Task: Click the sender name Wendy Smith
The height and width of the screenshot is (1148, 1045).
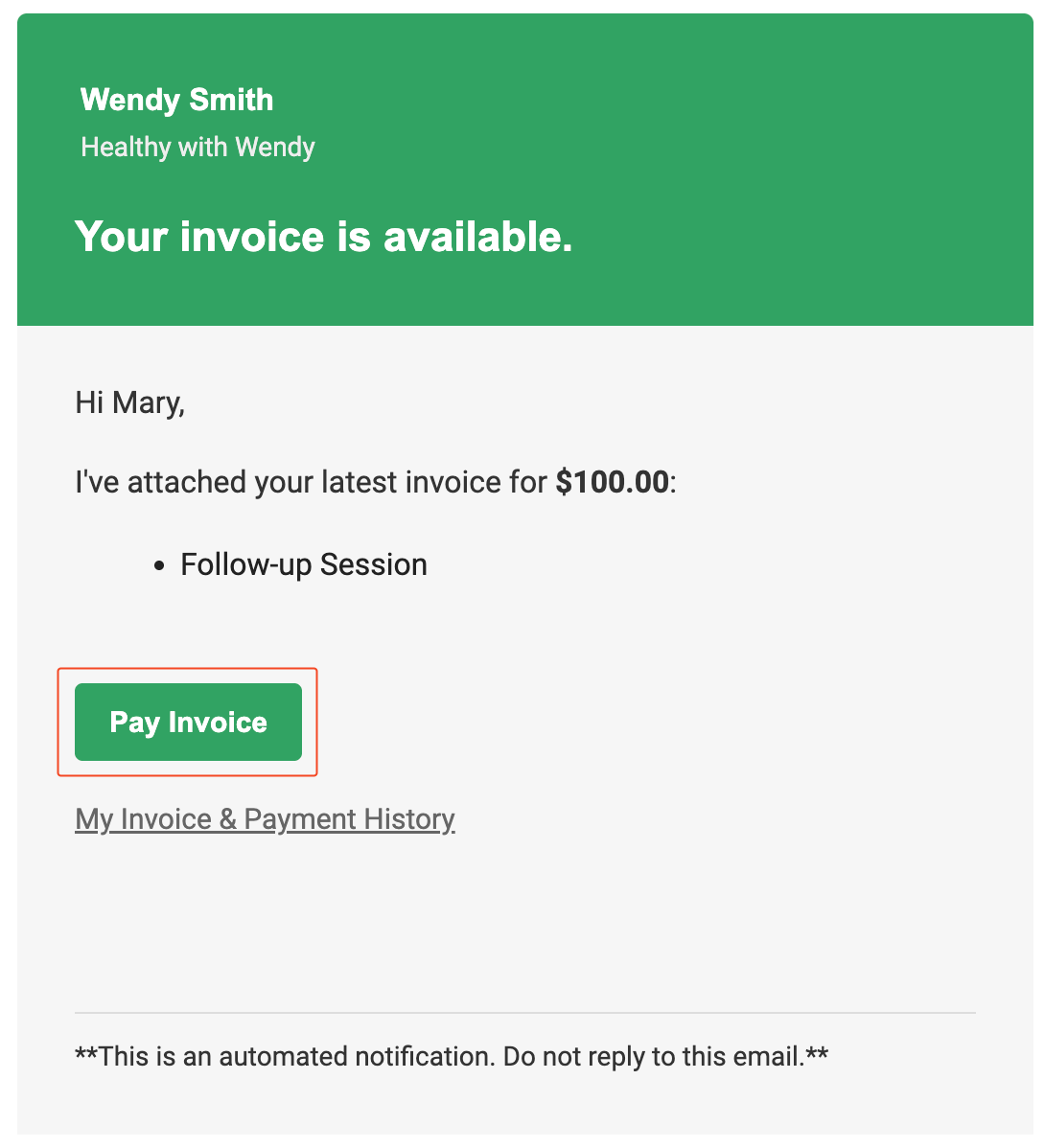Action: [176, 100]
